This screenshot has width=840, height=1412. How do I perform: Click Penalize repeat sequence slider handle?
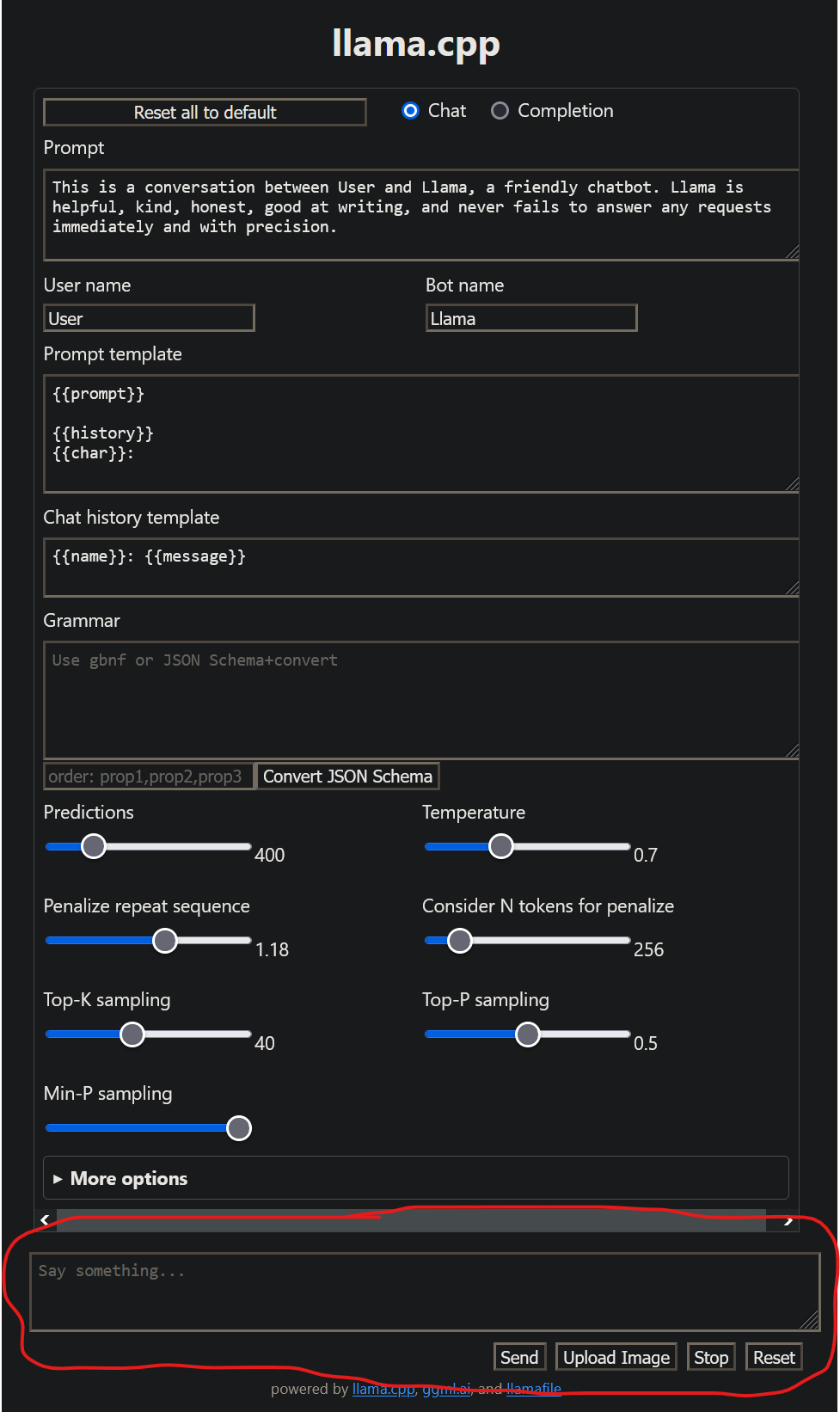(165, 941)
